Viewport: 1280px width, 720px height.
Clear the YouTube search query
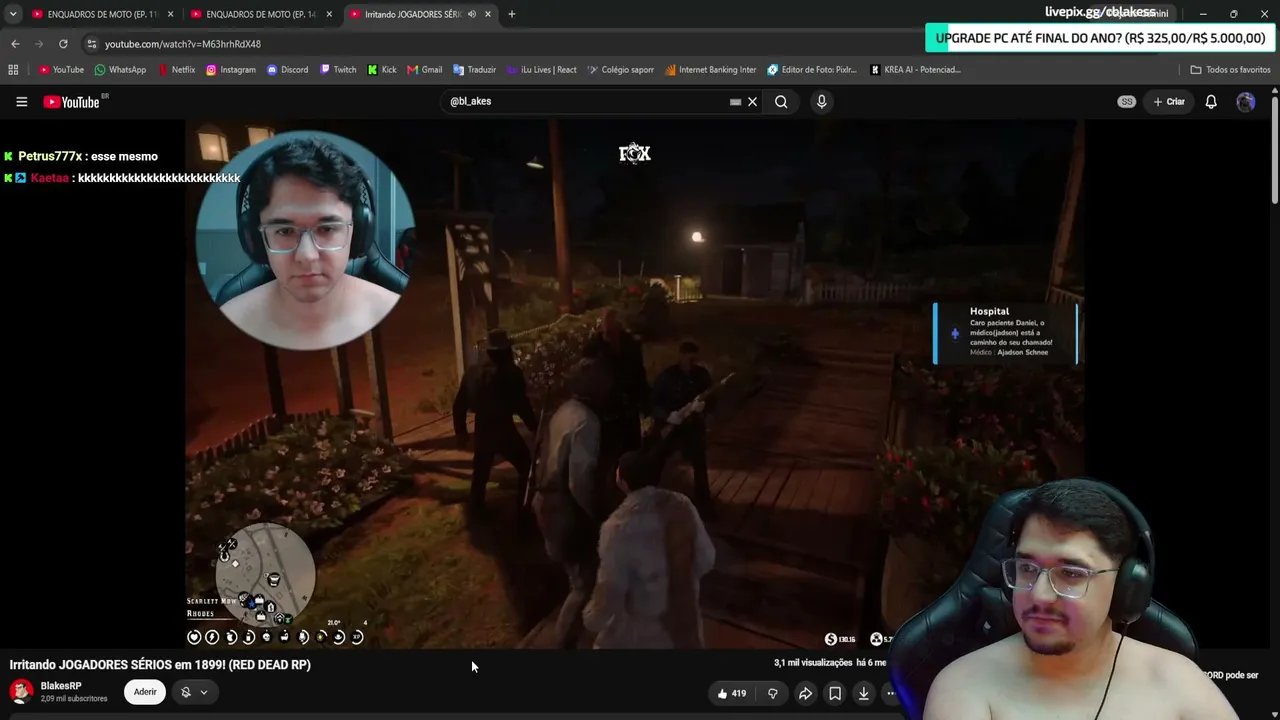point(753,101)
